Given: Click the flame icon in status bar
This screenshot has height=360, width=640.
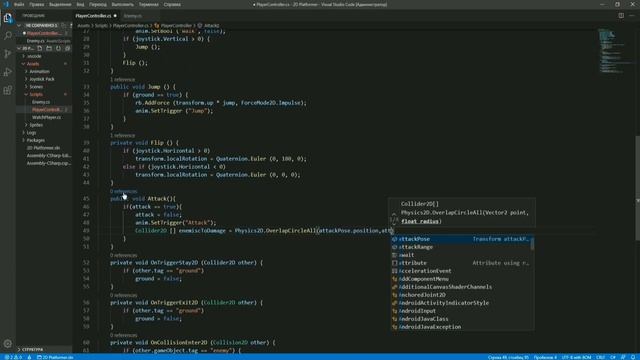Looking at the screenshot, I should (29, 357).
